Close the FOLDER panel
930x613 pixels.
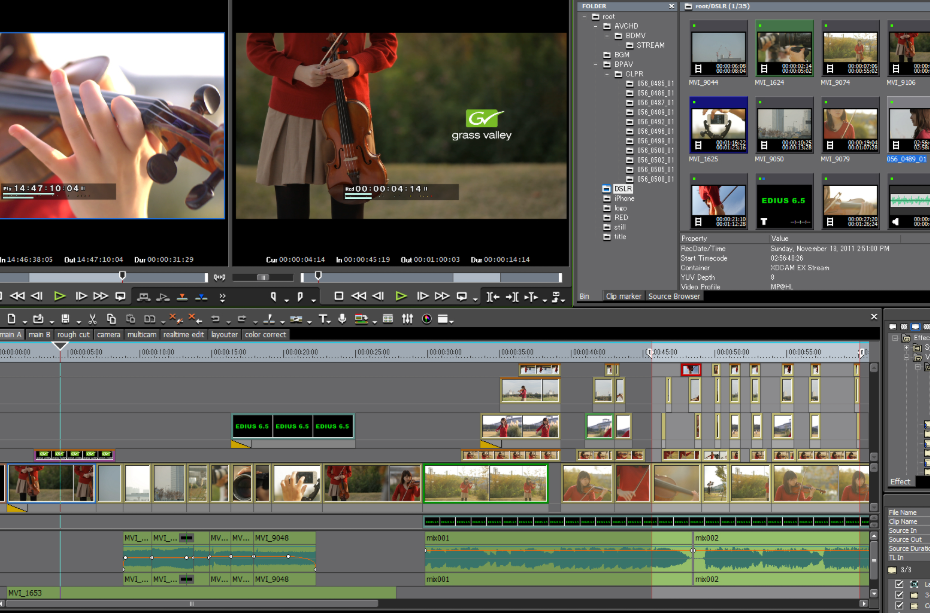pyautogui.click(x=671, y=6)
